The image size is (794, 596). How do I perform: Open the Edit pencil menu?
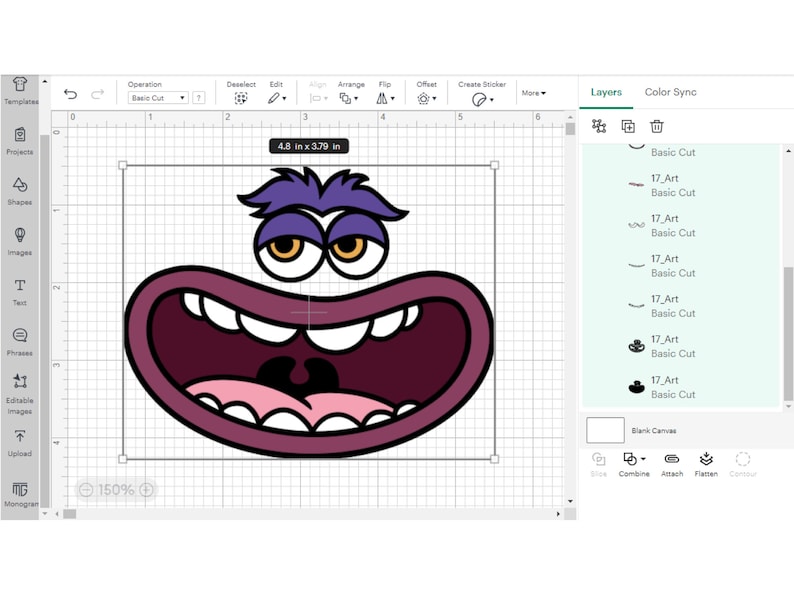(x=276, y=98)
